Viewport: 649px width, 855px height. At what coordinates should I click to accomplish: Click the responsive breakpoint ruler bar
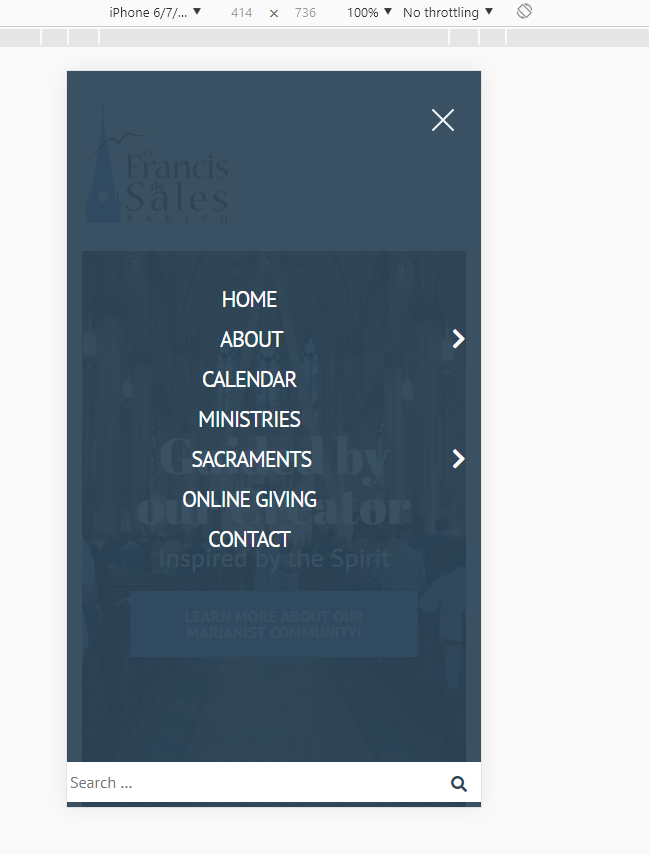(x=324, y=37)
